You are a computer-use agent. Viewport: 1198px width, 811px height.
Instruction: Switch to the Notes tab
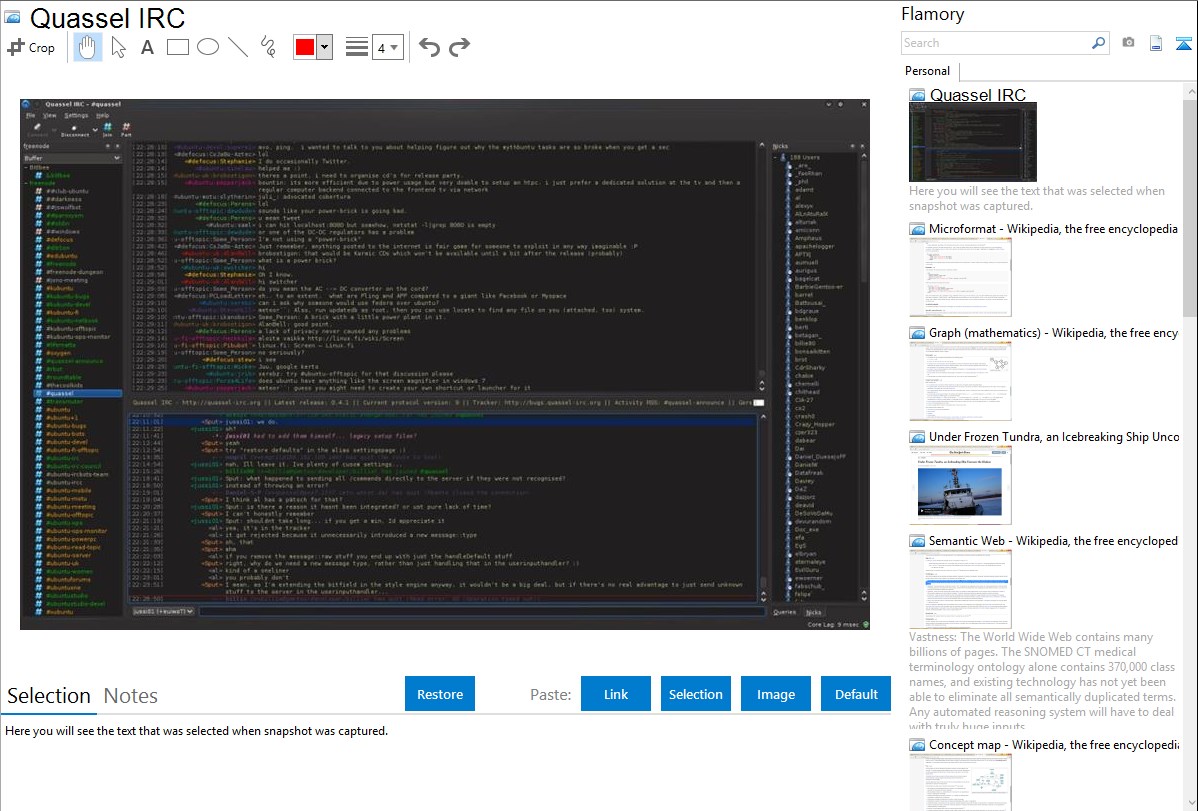click(131, 696)
